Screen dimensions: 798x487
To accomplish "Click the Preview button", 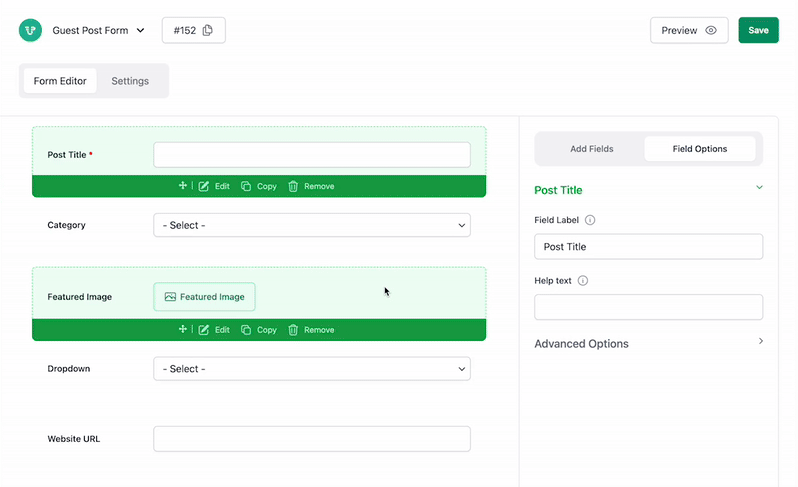I will 689,30.
